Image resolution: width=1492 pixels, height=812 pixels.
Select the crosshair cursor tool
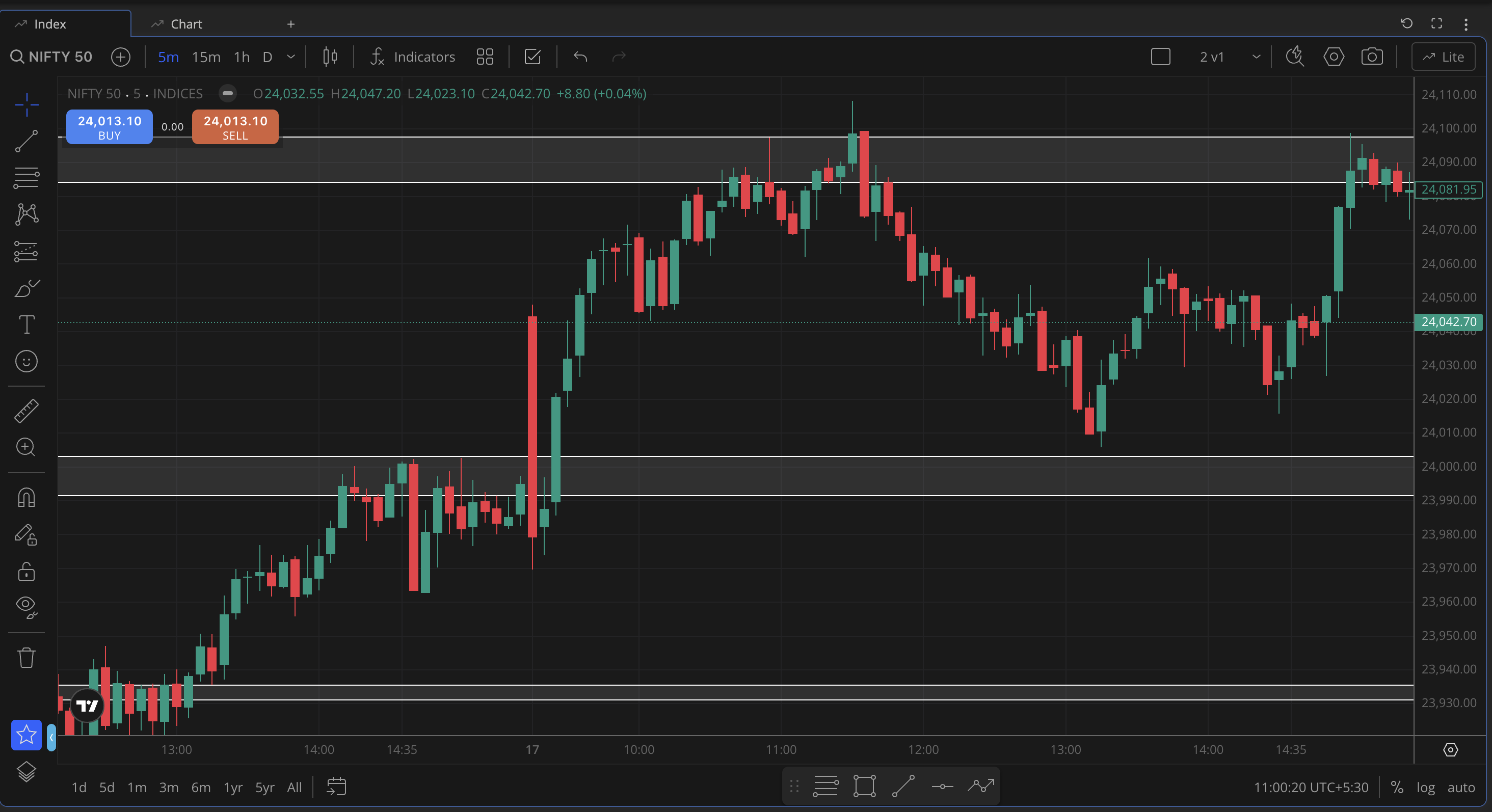tap(26, 105)
